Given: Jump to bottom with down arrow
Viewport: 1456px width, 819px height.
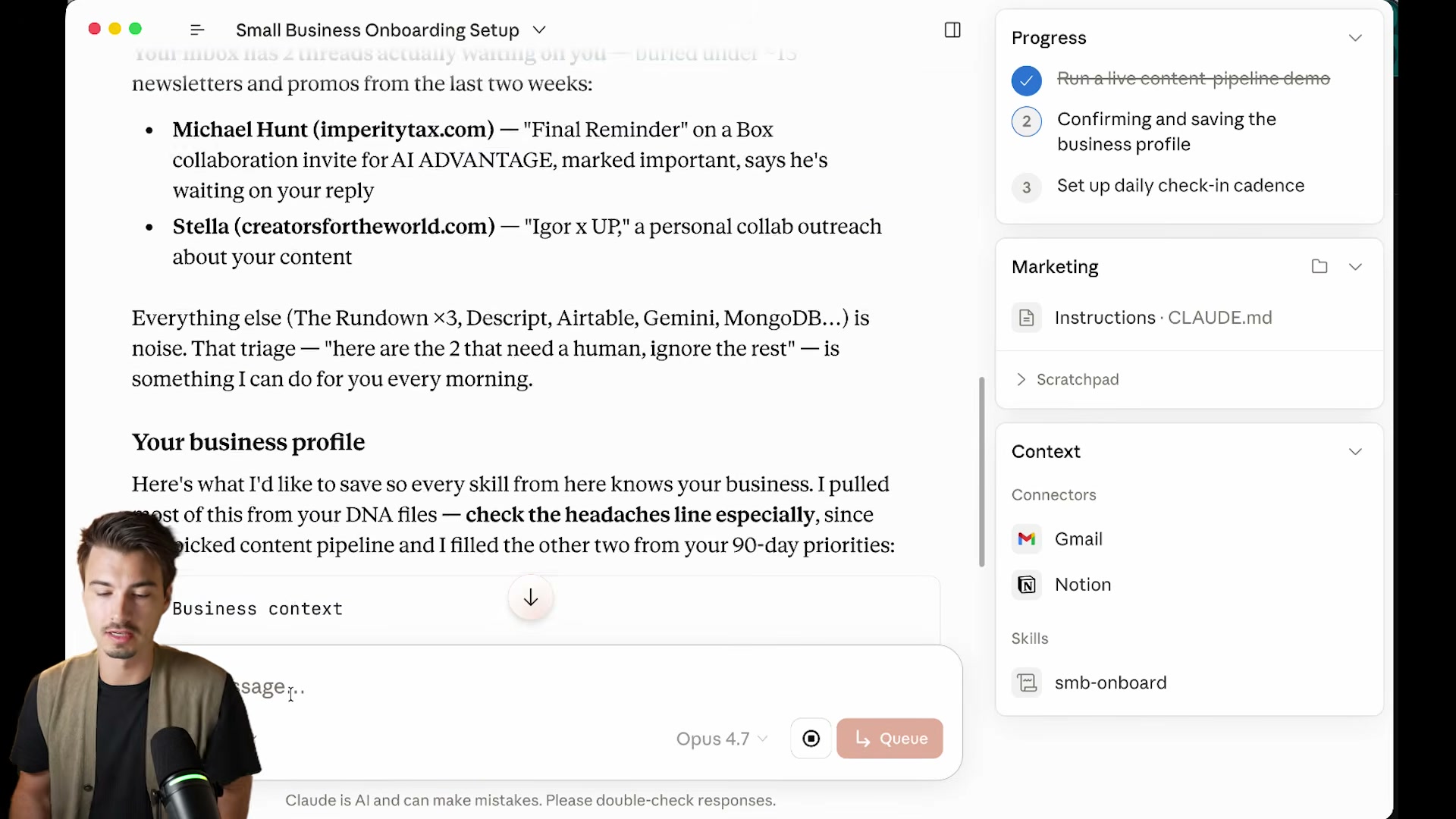Looking at the screenshot, I should [531, 598].
